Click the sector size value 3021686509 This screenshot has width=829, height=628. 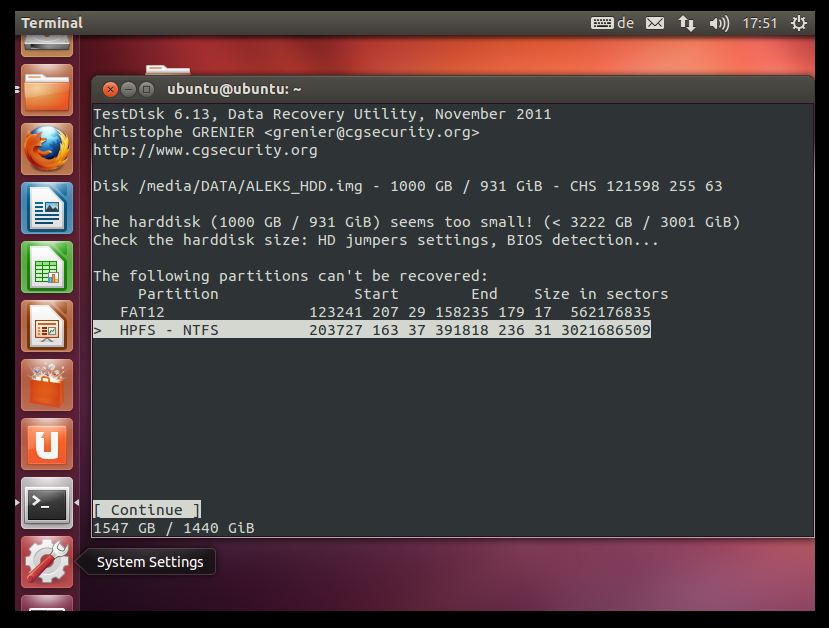pos(605,330)
